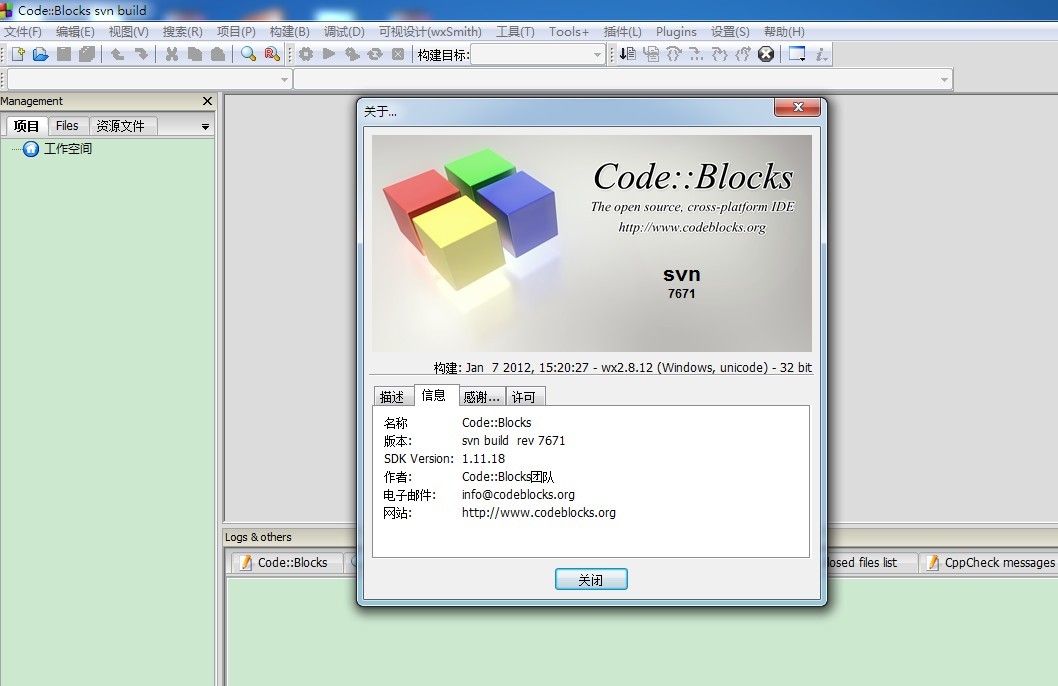Viewport: 1058px width, 686px height.
Task: Switch to the 资源文件 tab
Action: tap(121, 126)
